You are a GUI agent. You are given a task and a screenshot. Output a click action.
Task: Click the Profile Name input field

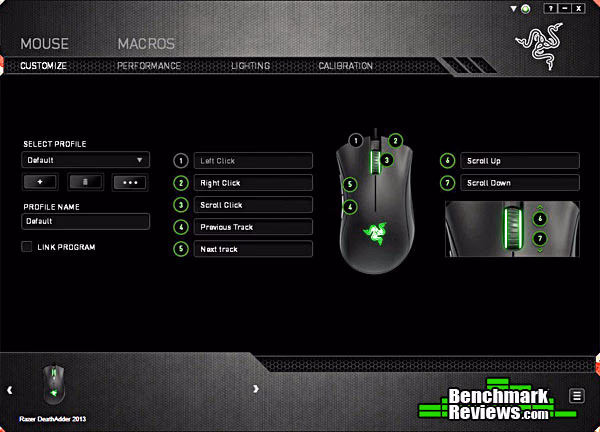pos(86,221)
